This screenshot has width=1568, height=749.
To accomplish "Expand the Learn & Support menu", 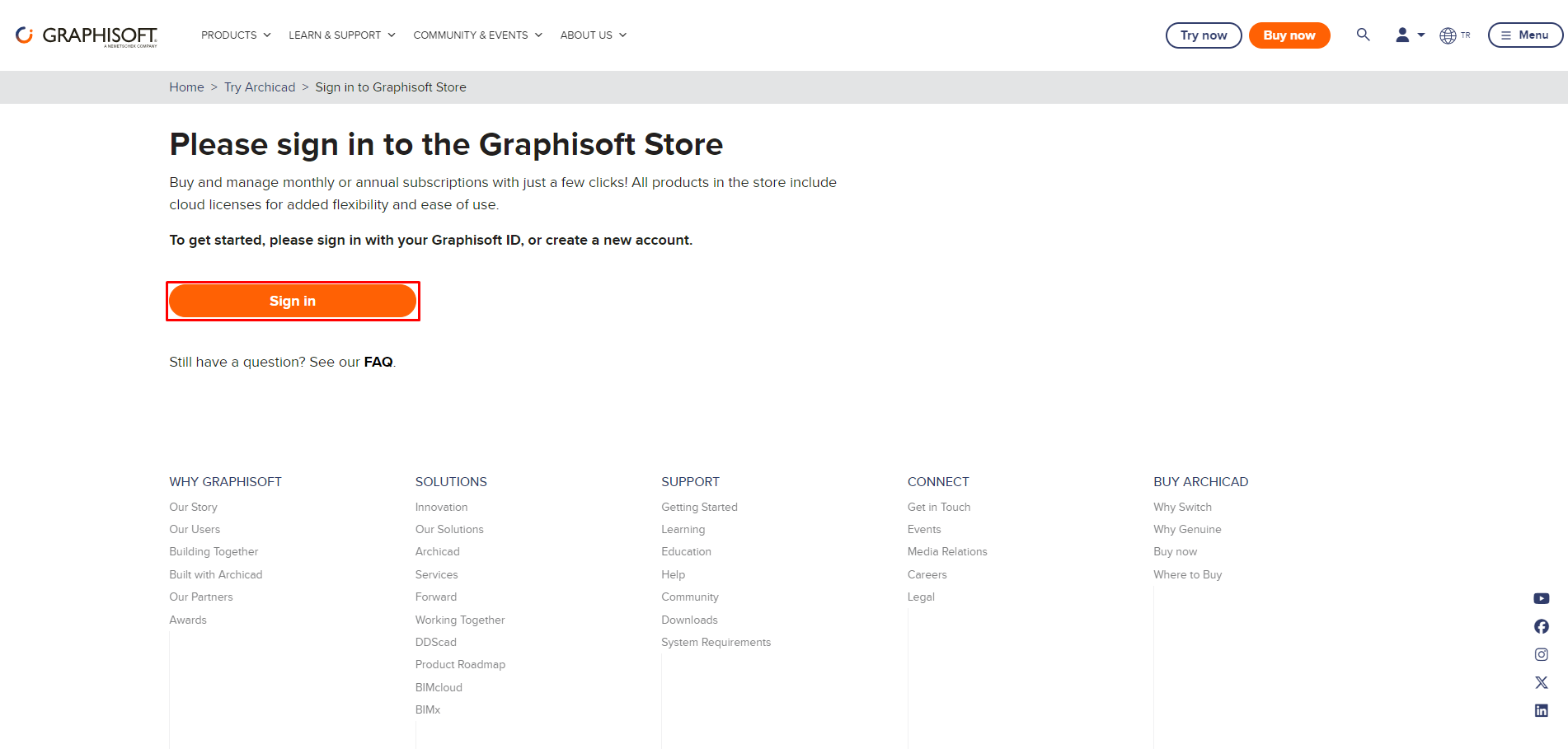I will click(x=342, y=35).
